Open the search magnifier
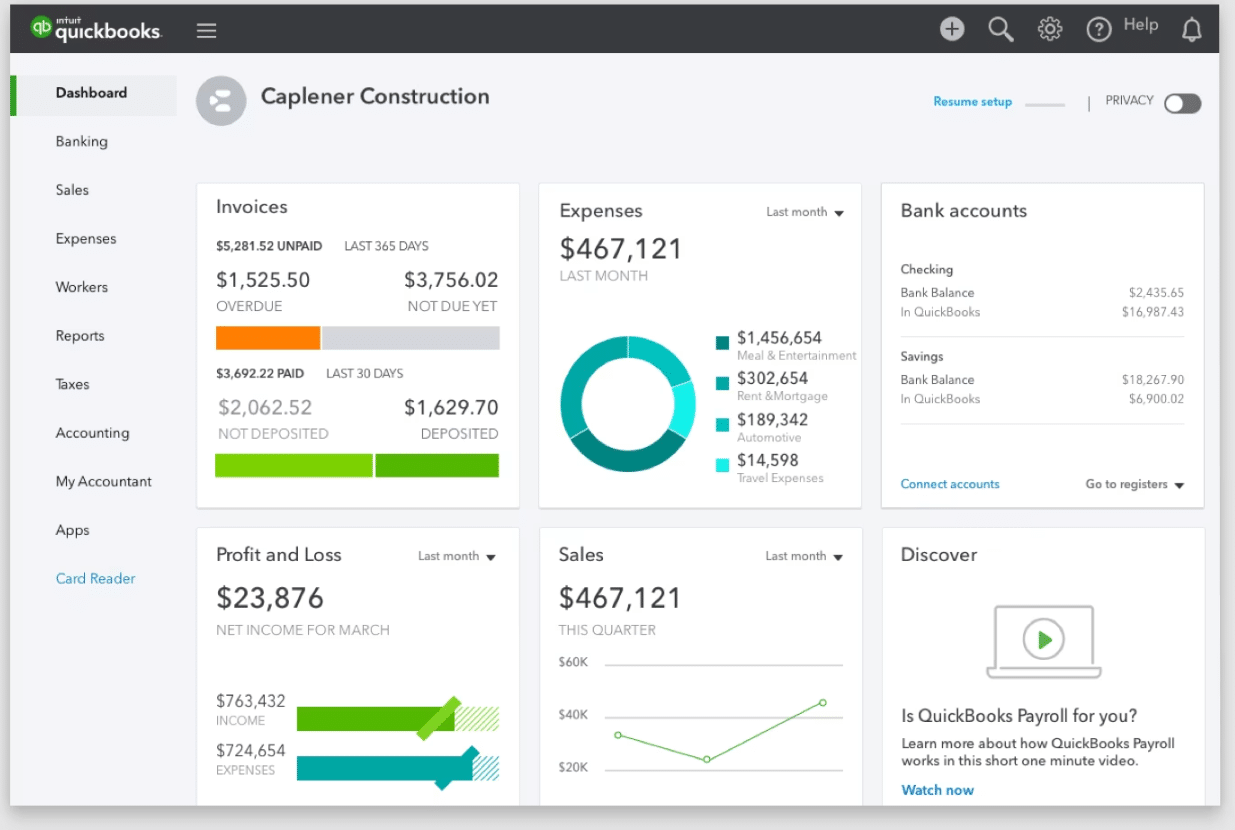Screen dimensions: 1235x830 click(1000, 28)
